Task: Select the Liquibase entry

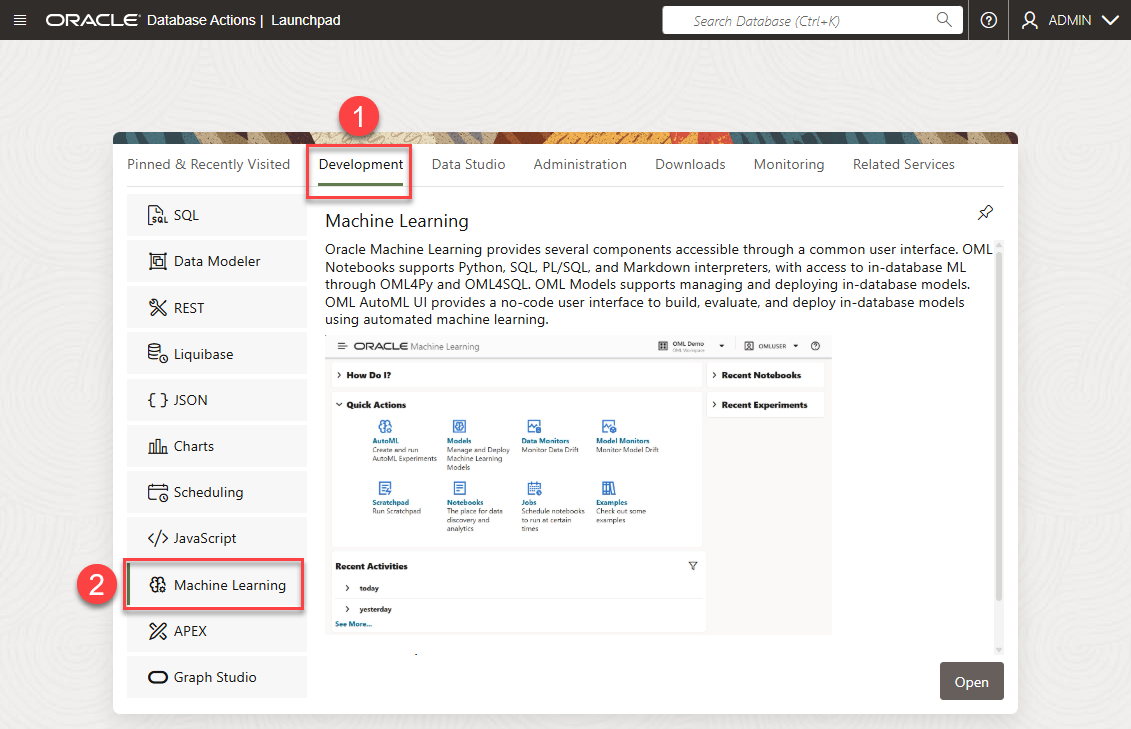Action: 217,354
